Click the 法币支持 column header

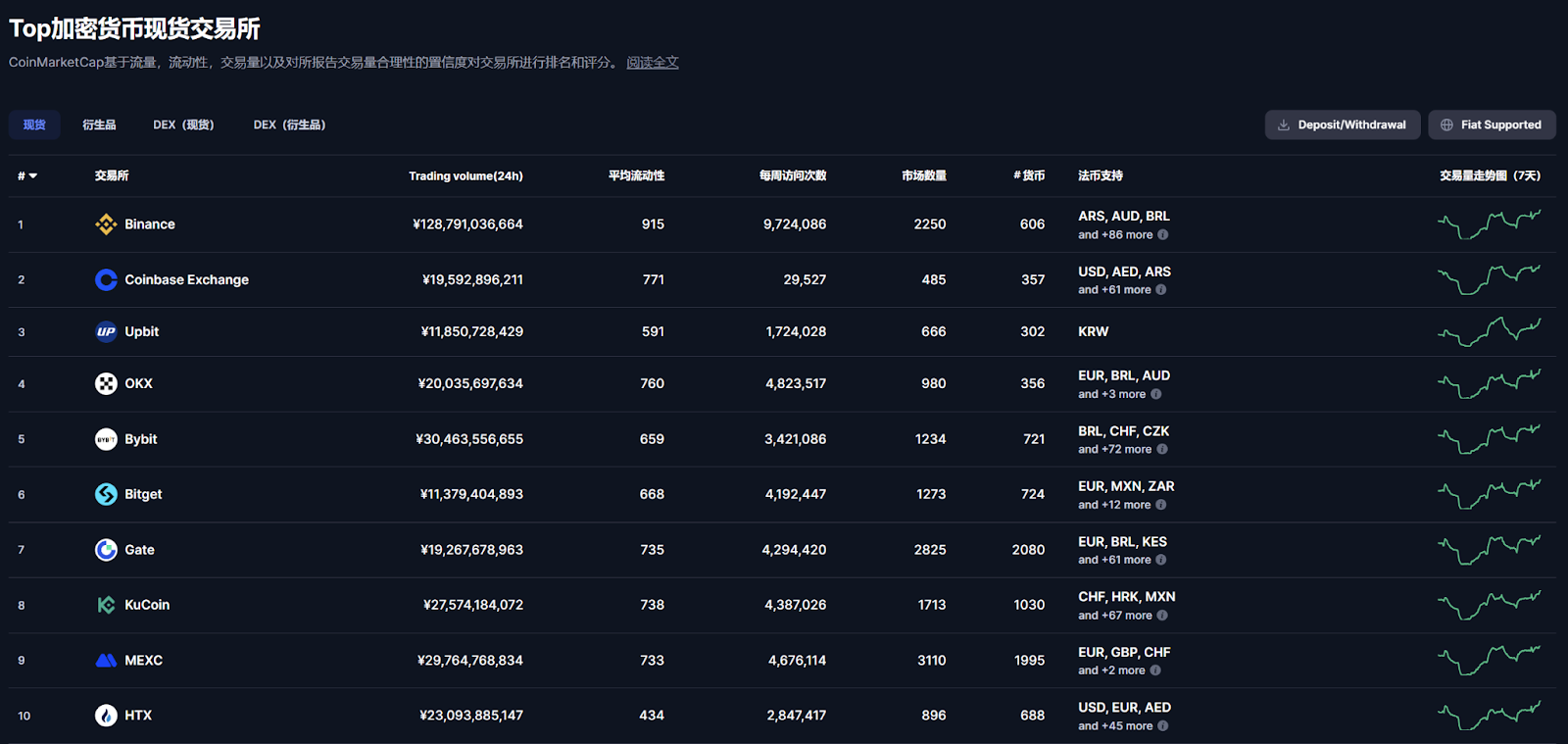pos(1101,176)
